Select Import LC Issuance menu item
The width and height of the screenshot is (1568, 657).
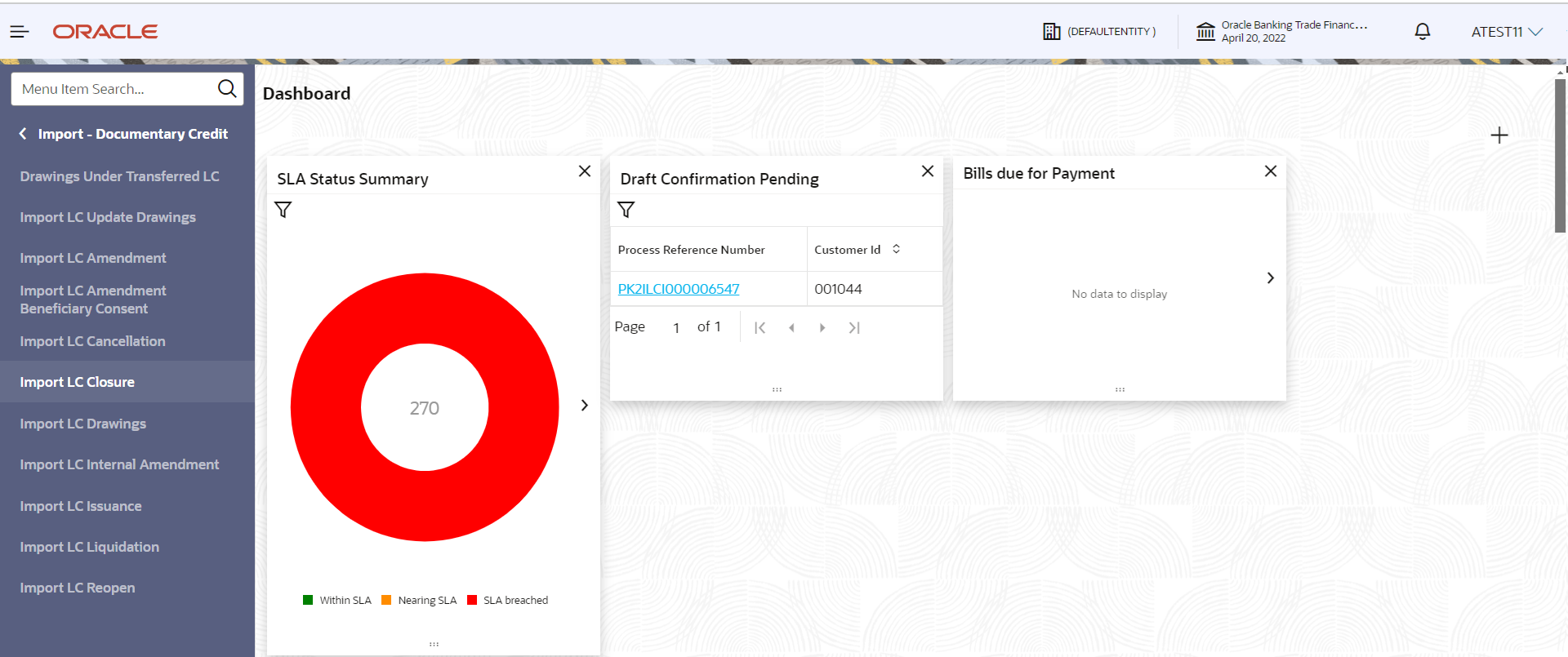pyautogui.click(x=81, y=506)
